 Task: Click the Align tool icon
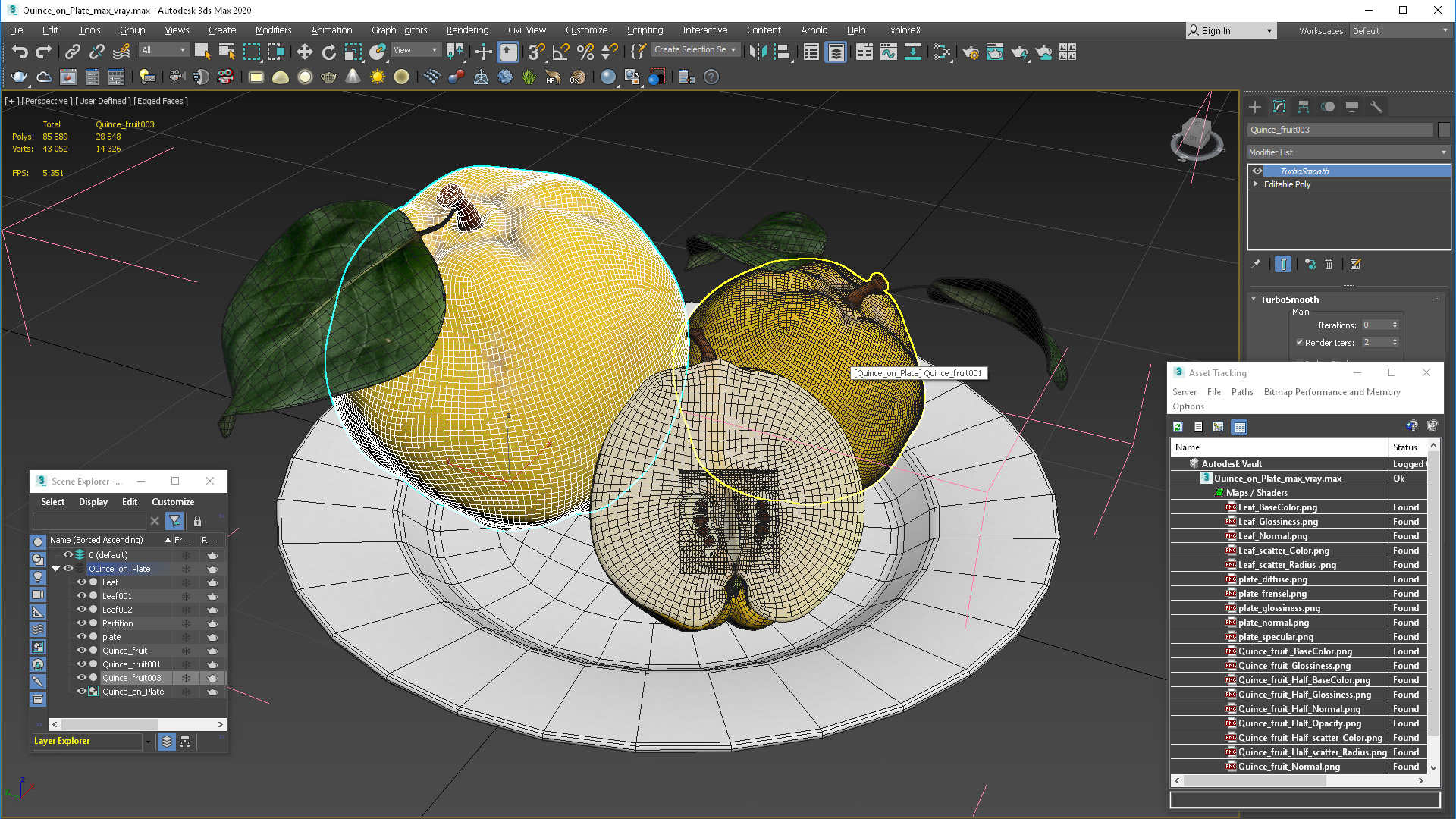point(782,52)
